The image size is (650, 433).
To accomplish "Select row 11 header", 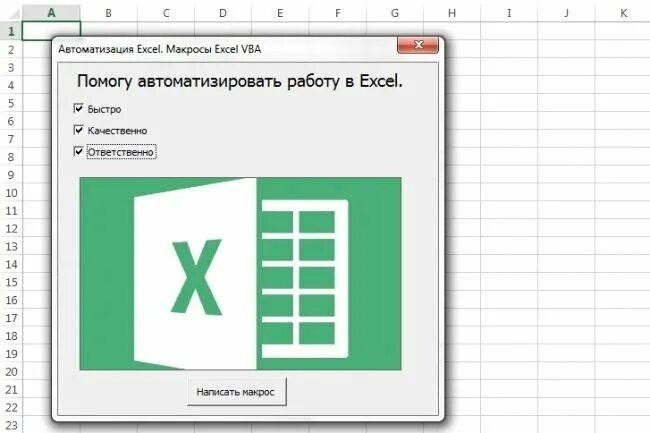I will coord(11,210).
